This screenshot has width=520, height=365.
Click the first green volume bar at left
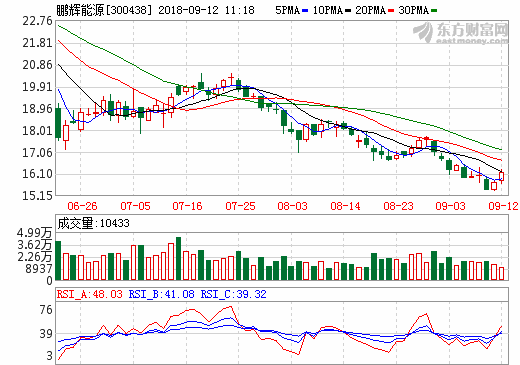tap(58, 260)
